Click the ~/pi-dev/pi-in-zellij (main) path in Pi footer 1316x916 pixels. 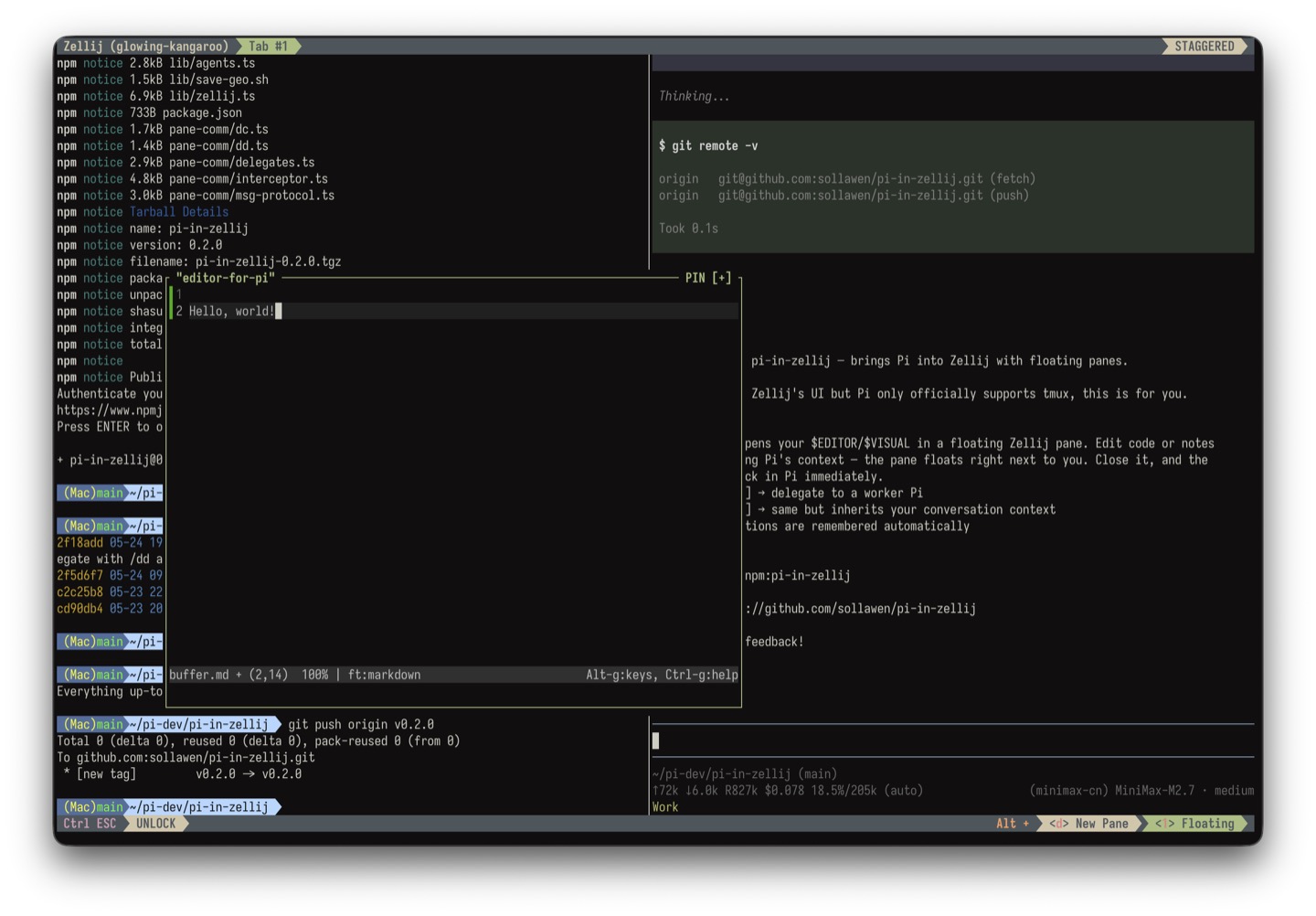[745, 774]
